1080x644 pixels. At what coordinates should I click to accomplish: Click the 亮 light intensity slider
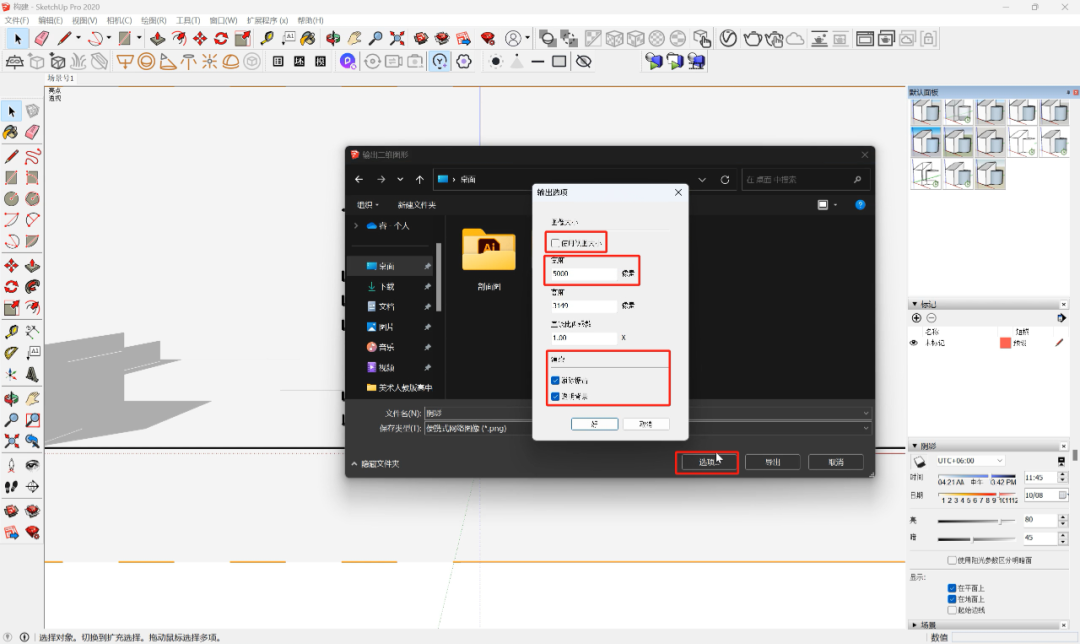[976, 521]
